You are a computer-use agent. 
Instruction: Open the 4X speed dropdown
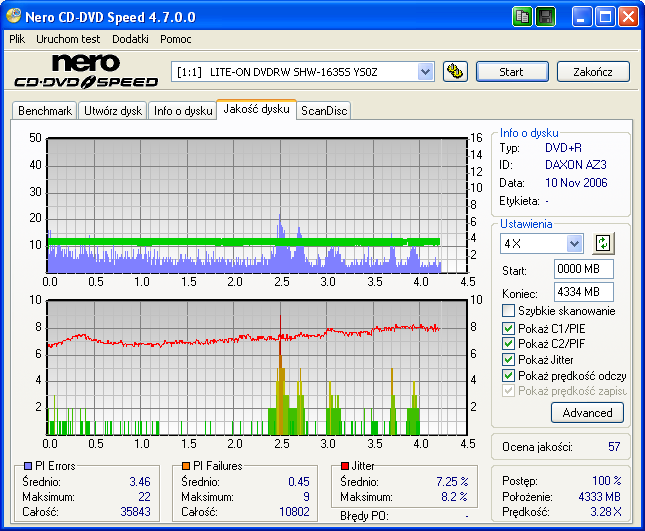click(574, 243)
